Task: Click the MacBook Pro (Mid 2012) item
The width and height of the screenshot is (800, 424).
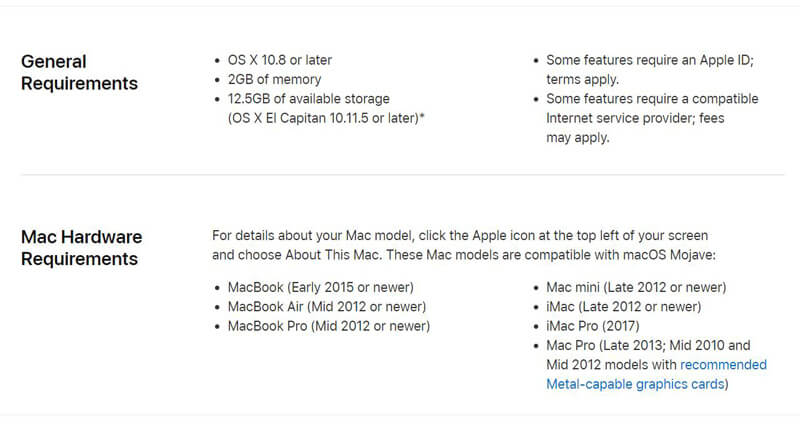Action: pos(329,326)
